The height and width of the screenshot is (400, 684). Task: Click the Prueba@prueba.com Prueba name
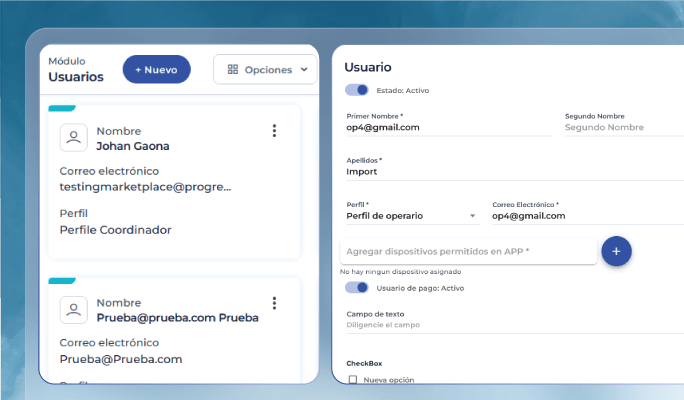click(x=178, y=318)
